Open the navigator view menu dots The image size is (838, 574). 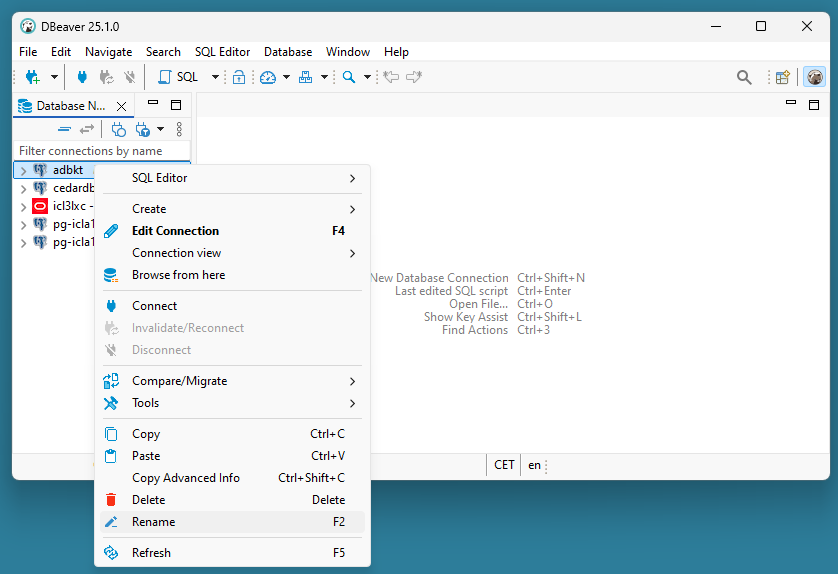pyautogui.click(x=179, y=129)
